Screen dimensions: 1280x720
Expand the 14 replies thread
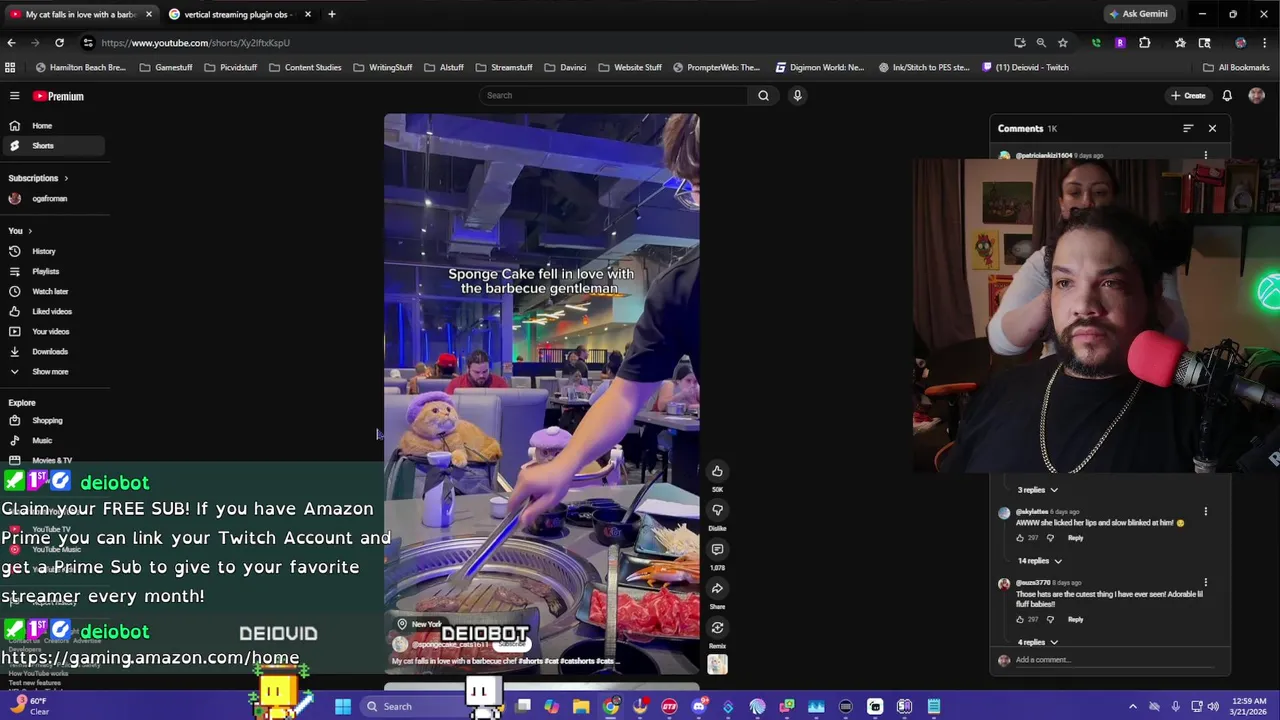pos(1040,561)
